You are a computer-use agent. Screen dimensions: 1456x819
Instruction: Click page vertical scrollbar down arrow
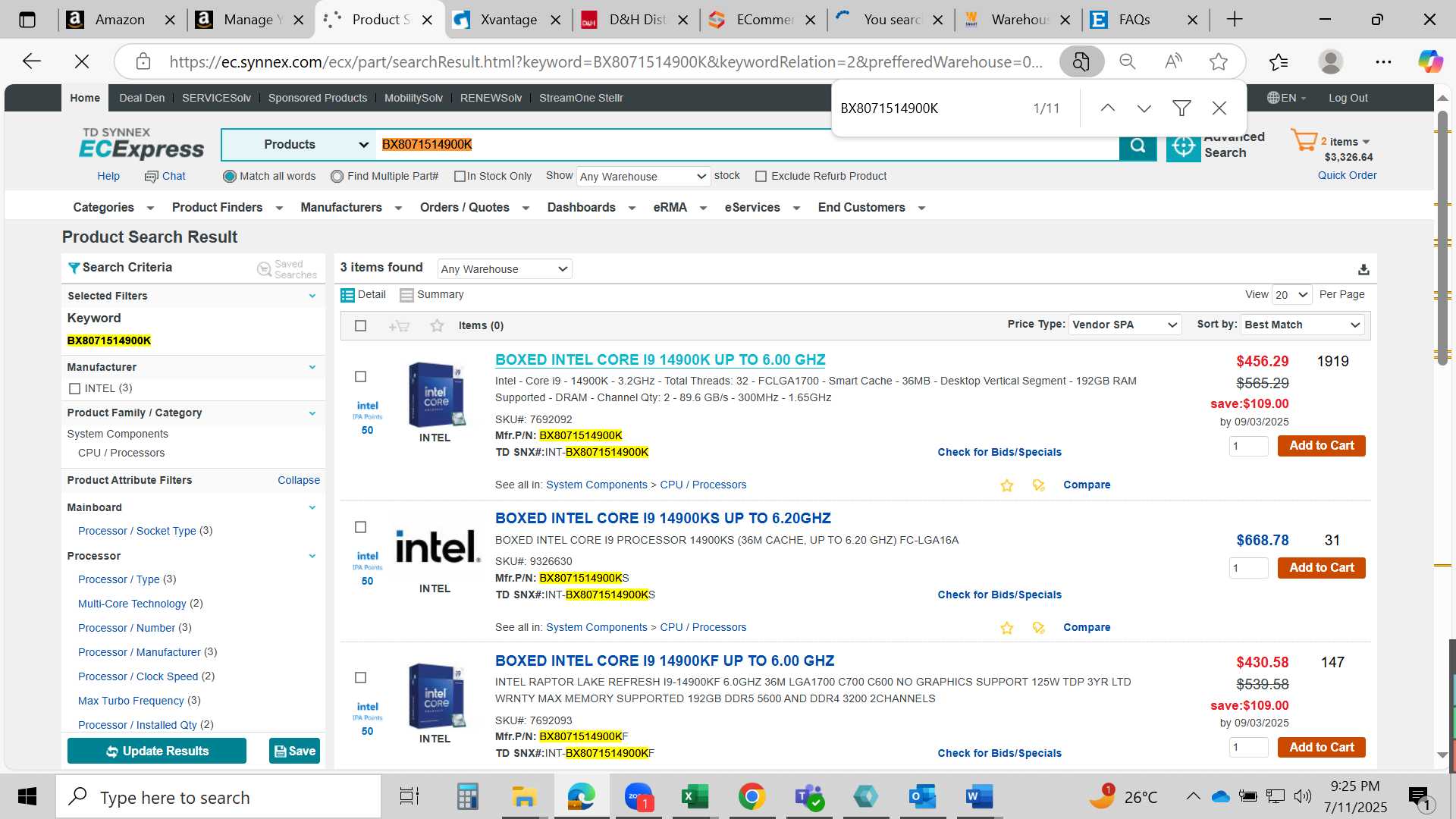(x=1442, y=755)
